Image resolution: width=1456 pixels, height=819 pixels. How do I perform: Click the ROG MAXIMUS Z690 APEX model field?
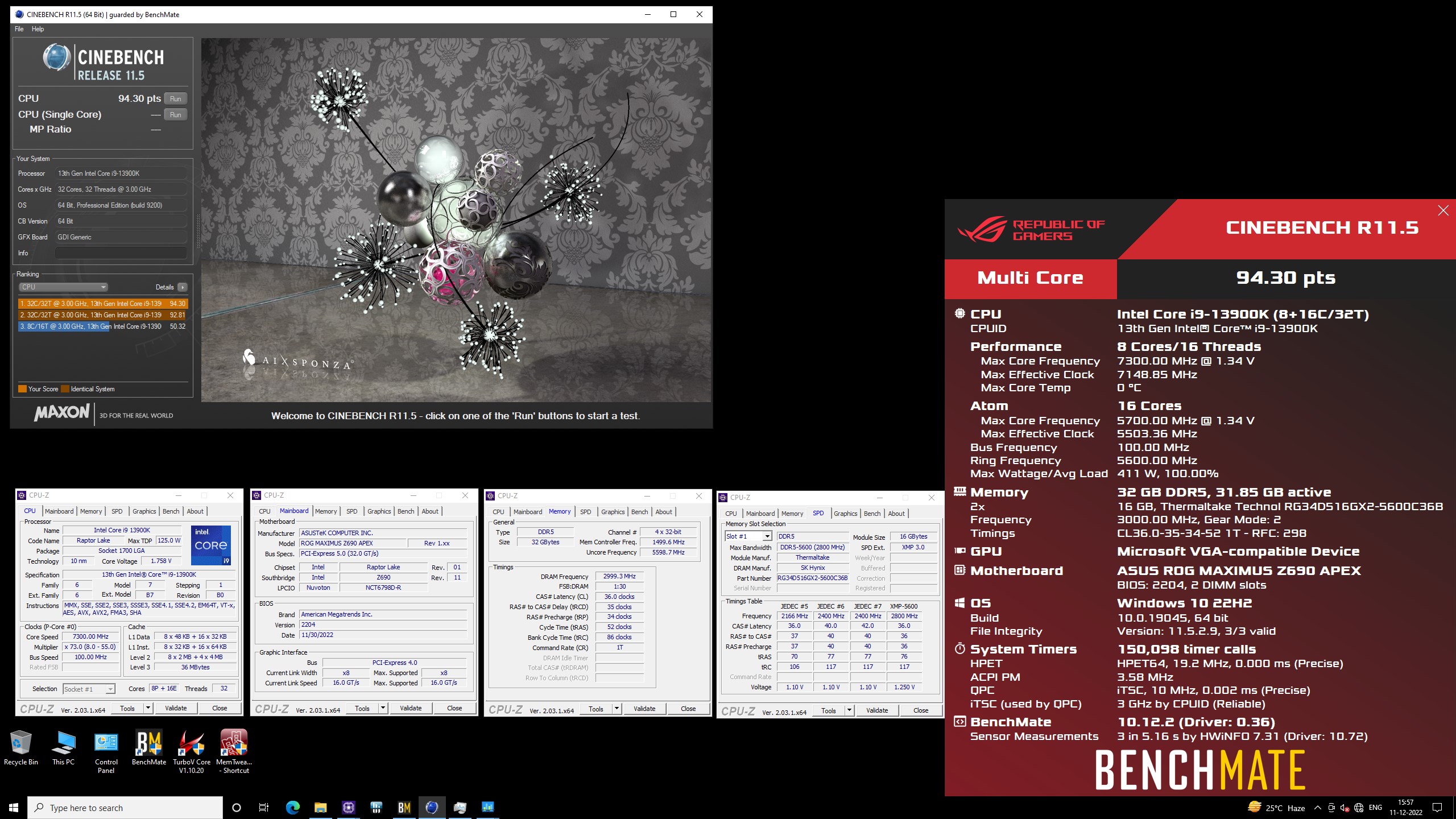[x=353, y=543]
